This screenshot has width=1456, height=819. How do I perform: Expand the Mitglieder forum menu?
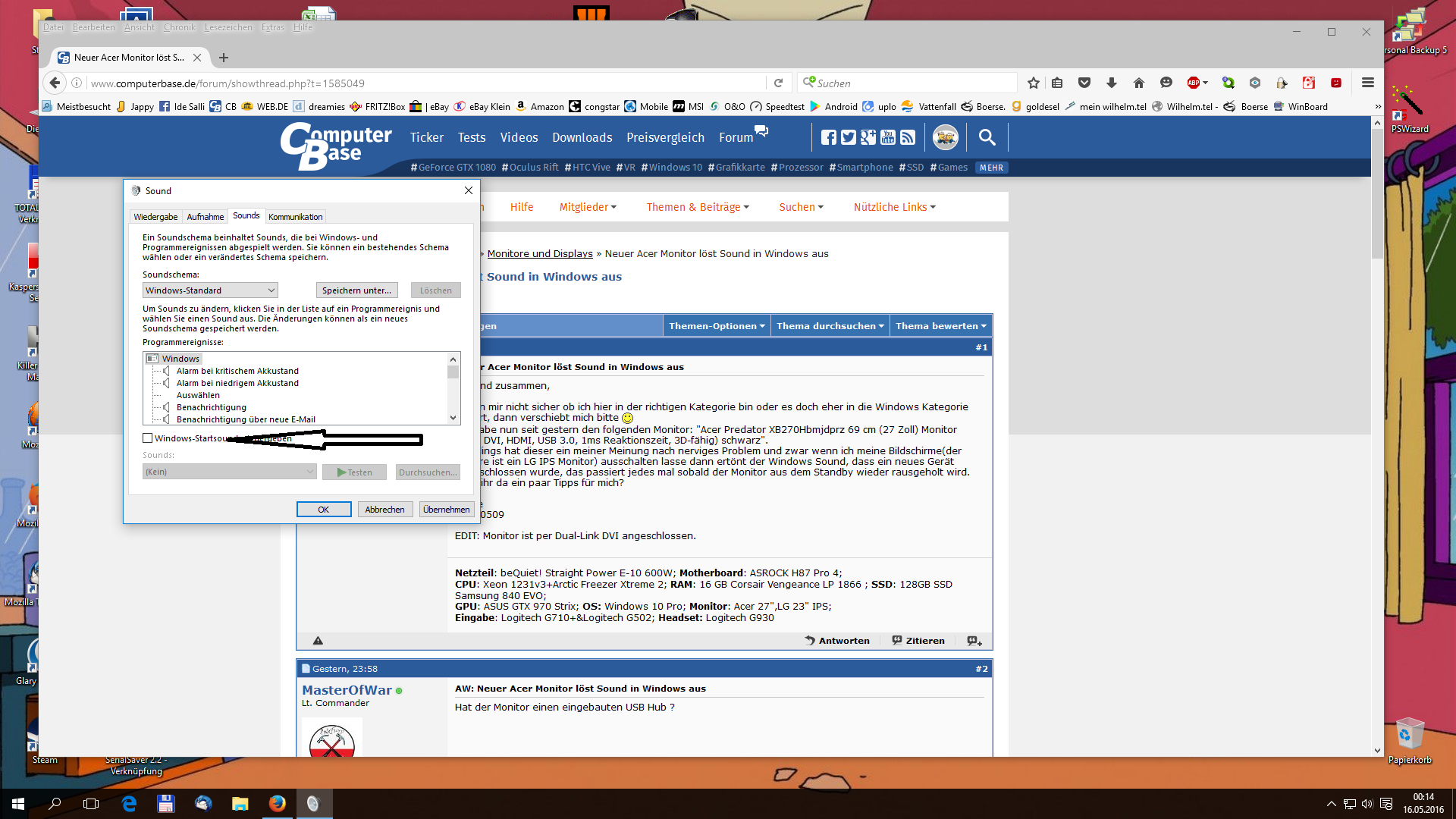pos(588,207)
